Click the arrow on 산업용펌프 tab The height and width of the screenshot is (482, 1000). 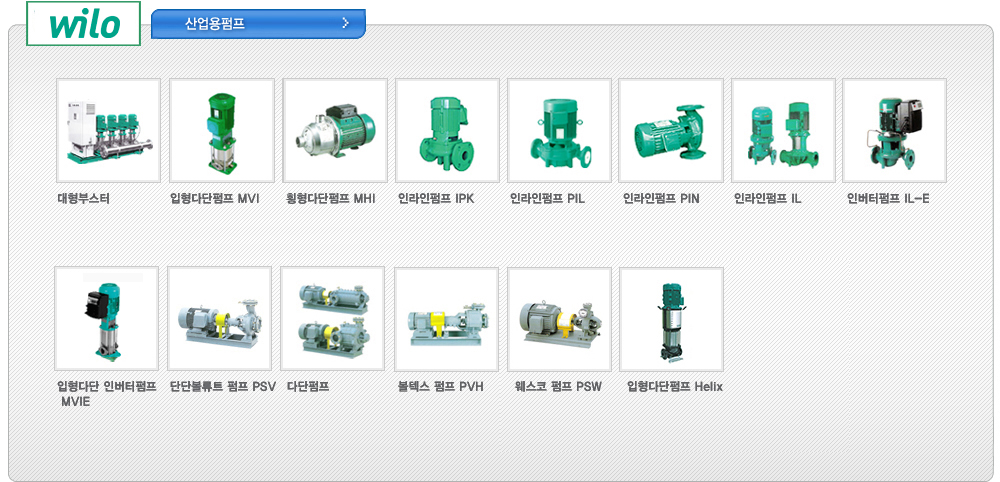pyautogui.click(x=346, y=24)
